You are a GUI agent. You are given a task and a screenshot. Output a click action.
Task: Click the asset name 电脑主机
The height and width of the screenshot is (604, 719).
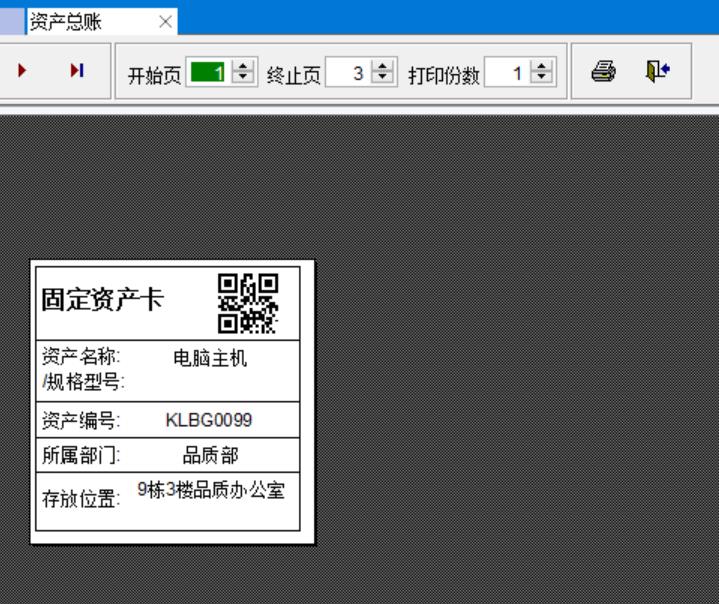(x=210, y=358)
